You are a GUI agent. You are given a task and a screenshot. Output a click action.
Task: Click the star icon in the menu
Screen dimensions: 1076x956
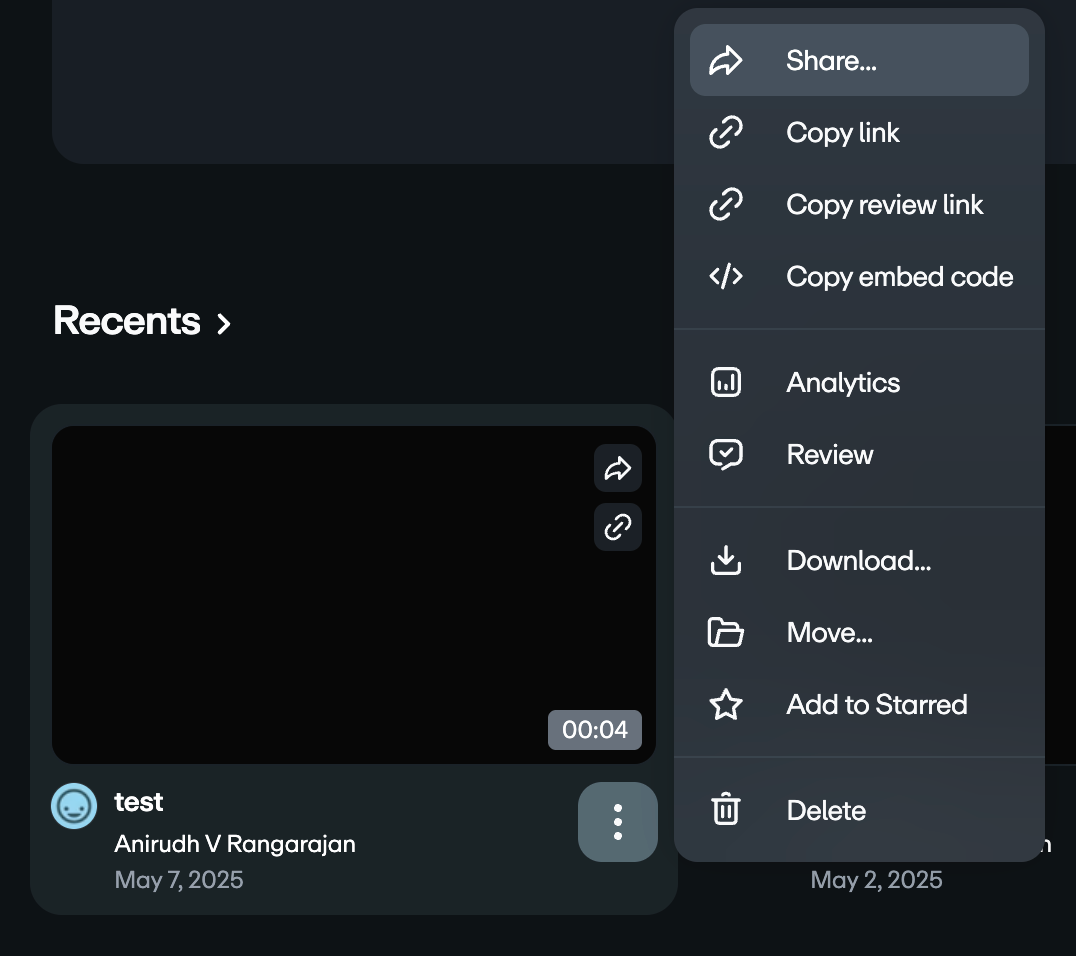[725, 705]
